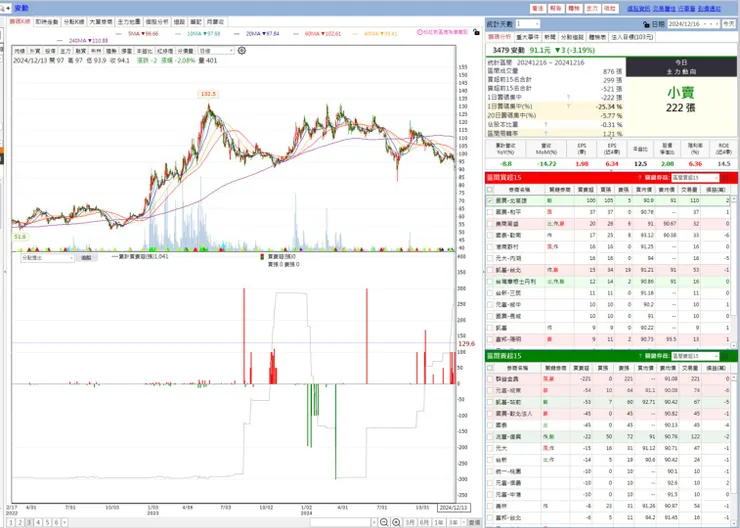Viewport: 740px width, 528px height.
Task: Open dropdown of the bottom empty input box
Action: (x=374, y=522)
